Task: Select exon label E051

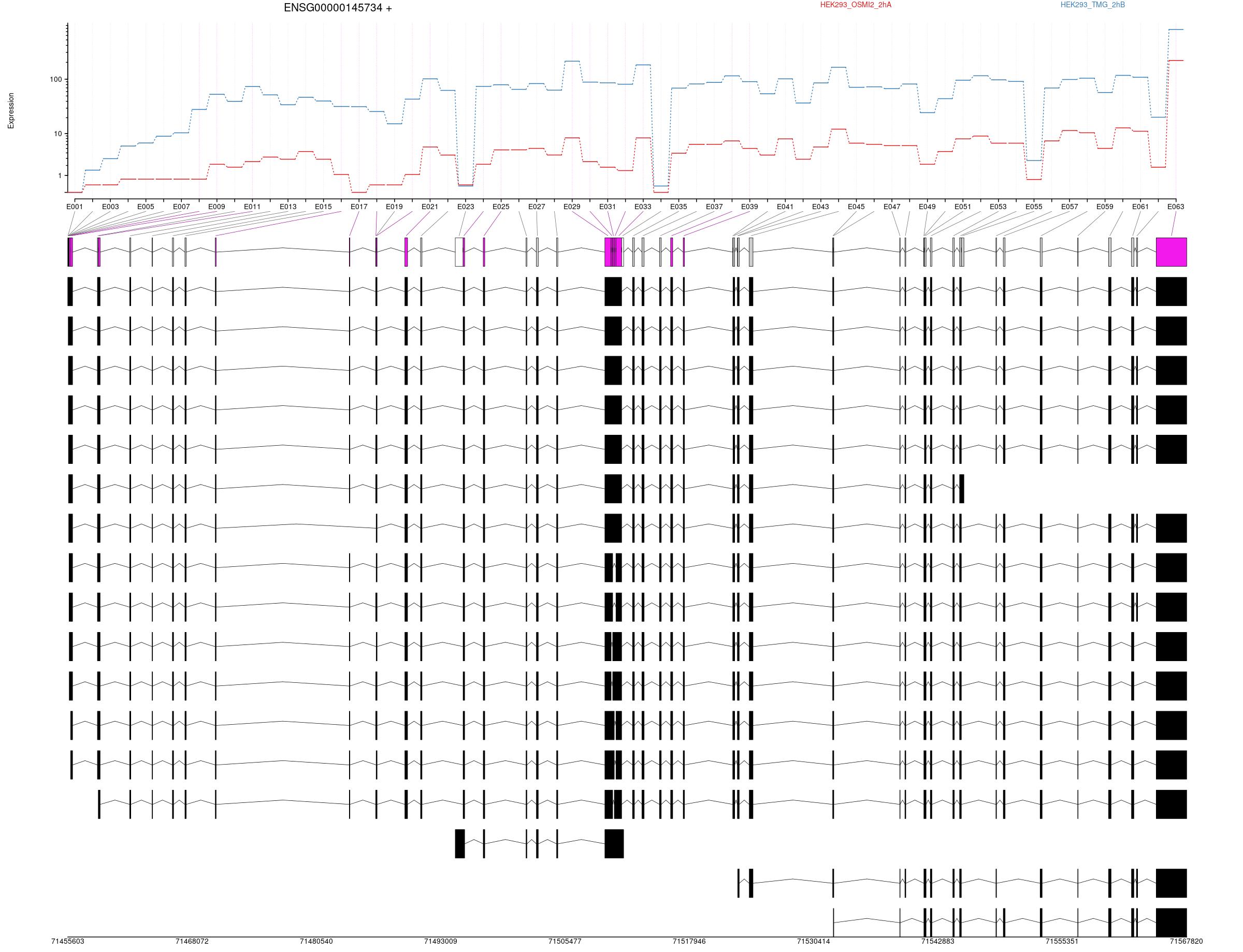Action: pos(962,207)
